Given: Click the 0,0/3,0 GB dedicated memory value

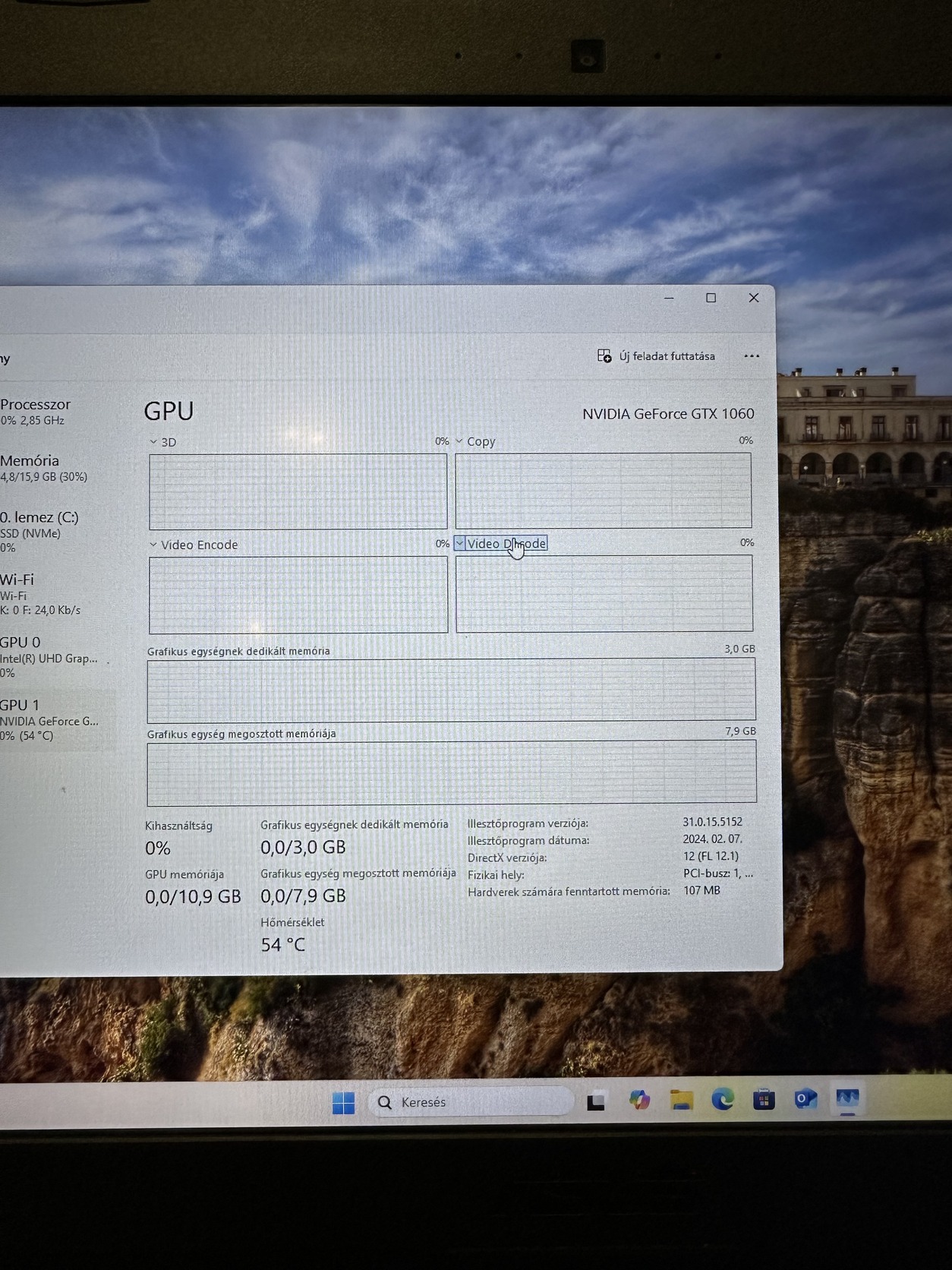Looking at the screenshot, I should (x=303, y=847).
